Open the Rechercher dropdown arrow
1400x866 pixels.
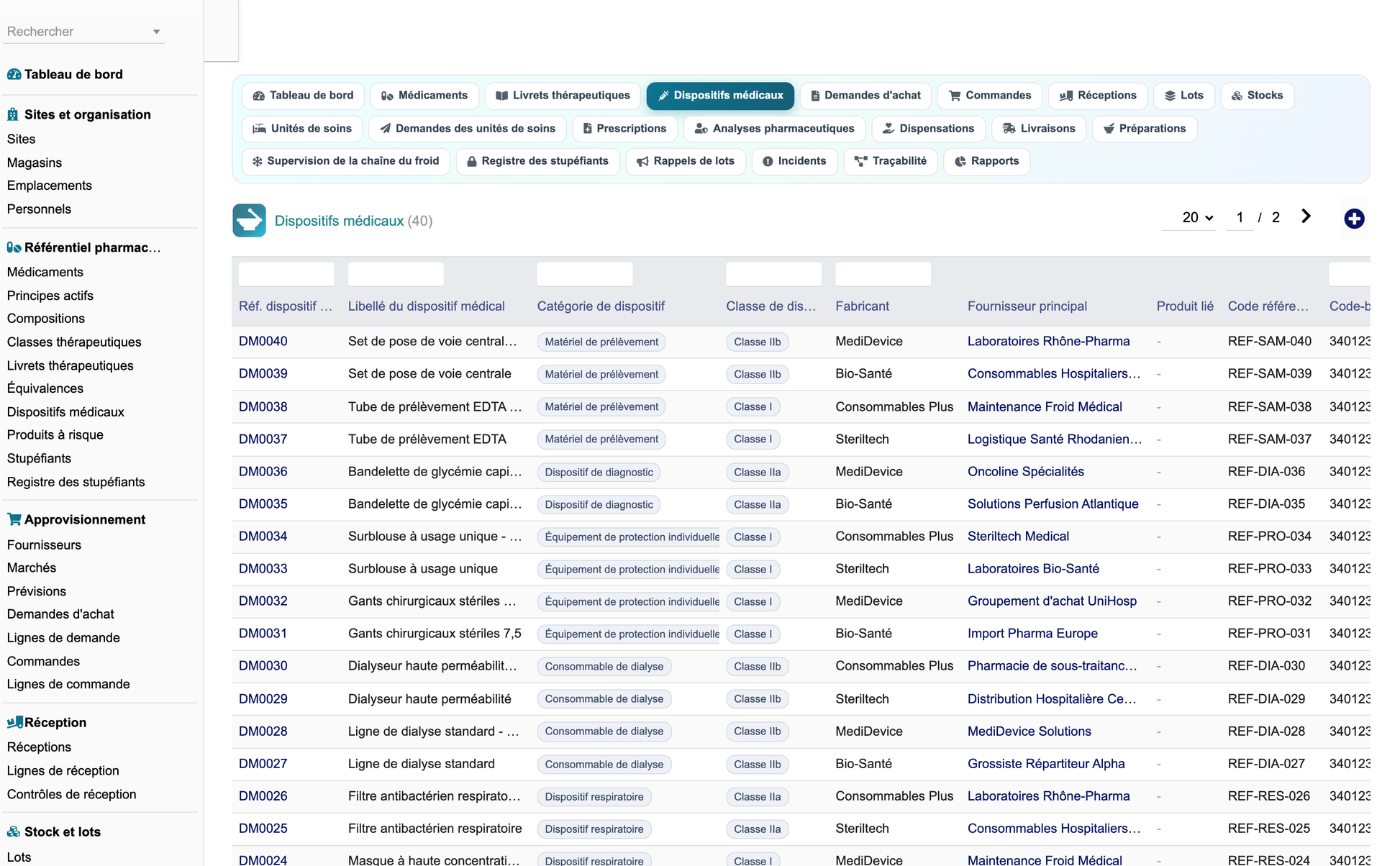pos(156,32)
